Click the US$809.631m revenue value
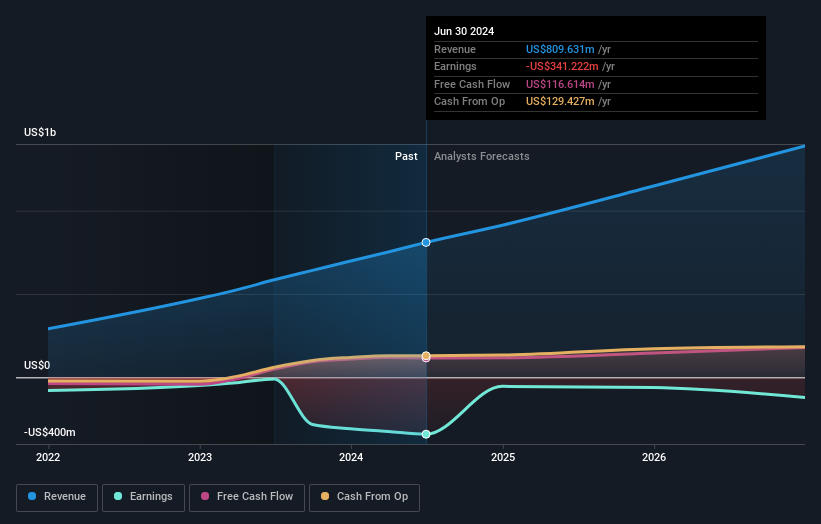Image resolution: width=821 pixels, height=524 pixels. [x=560, y=49]
